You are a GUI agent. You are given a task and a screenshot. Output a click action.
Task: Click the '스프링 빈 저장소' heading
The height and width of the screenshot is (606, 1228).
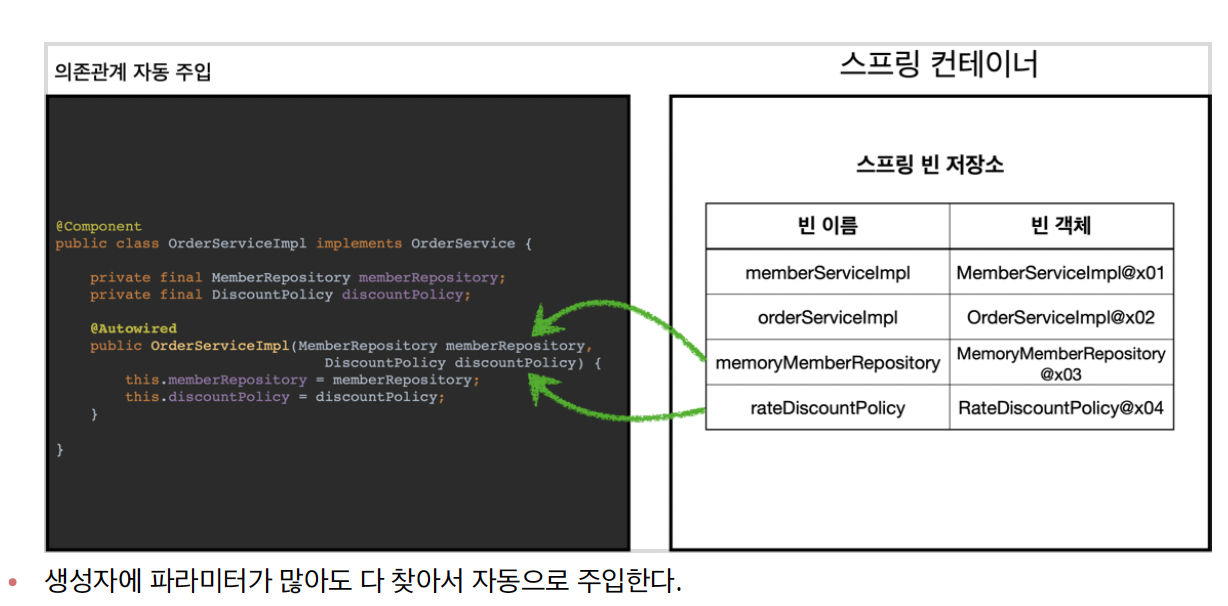[x=930, y=165]
